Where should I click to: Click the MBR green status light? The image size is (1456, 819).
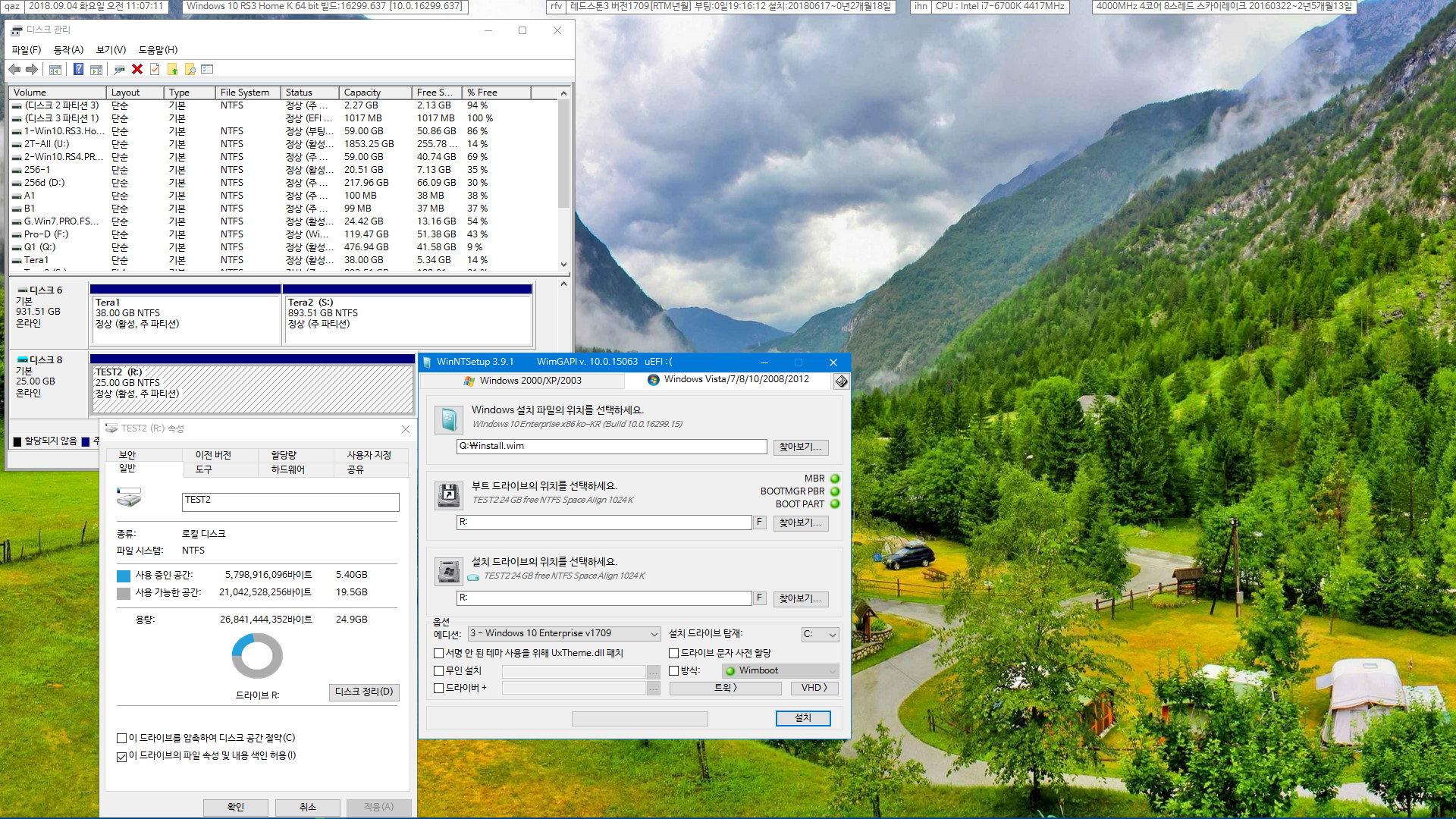835,479
